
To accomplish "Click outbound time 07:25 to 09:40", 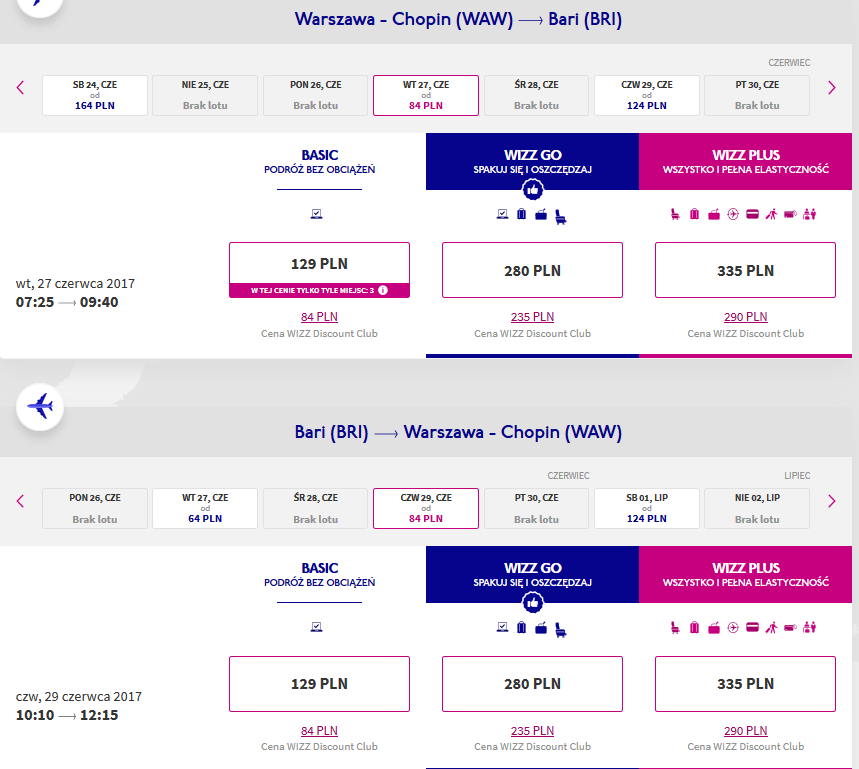I will tap(67, 302).
